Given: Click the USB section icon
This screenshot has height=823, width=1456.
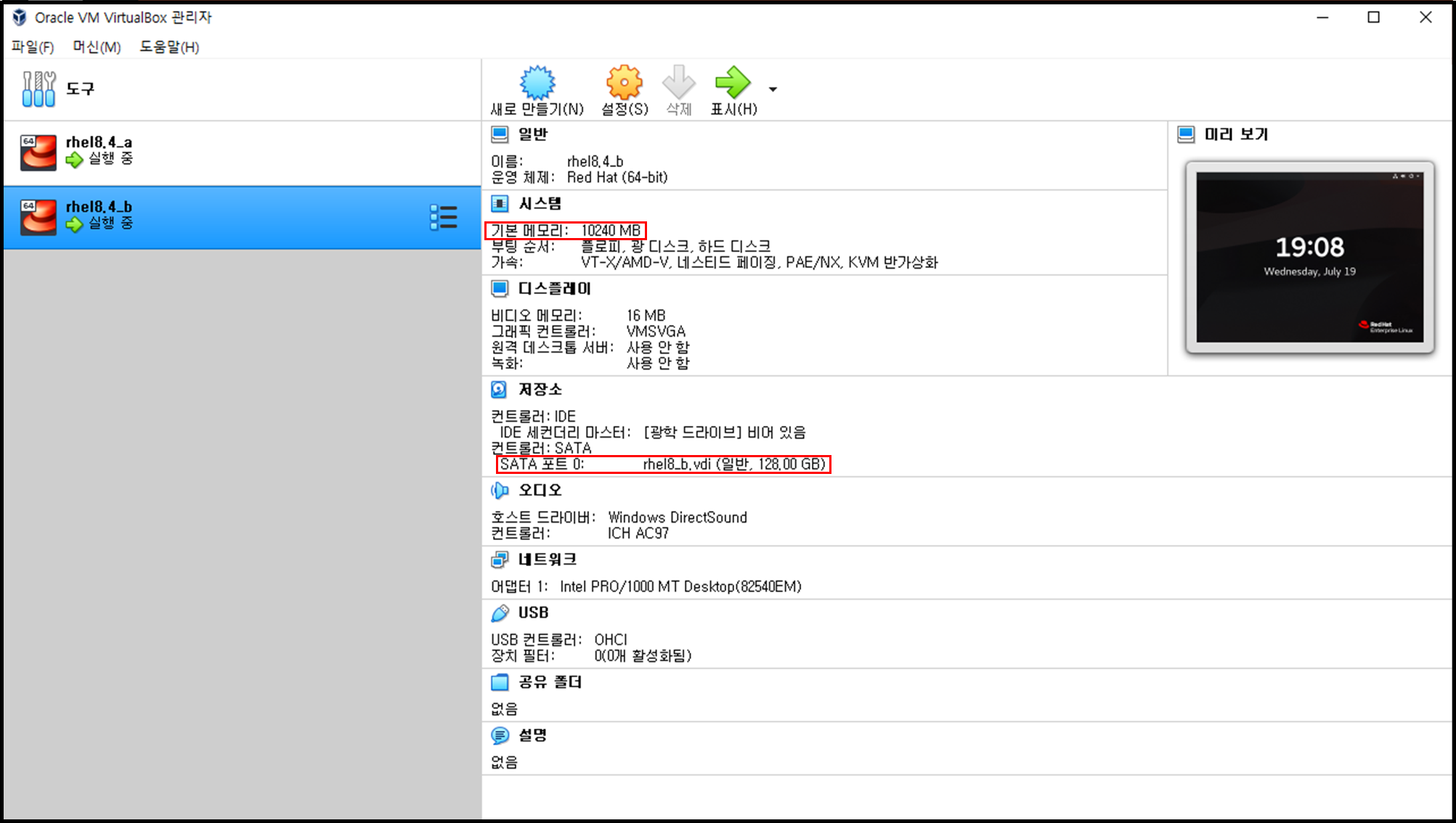Looking at the screenshot, I should click(500, 613).
